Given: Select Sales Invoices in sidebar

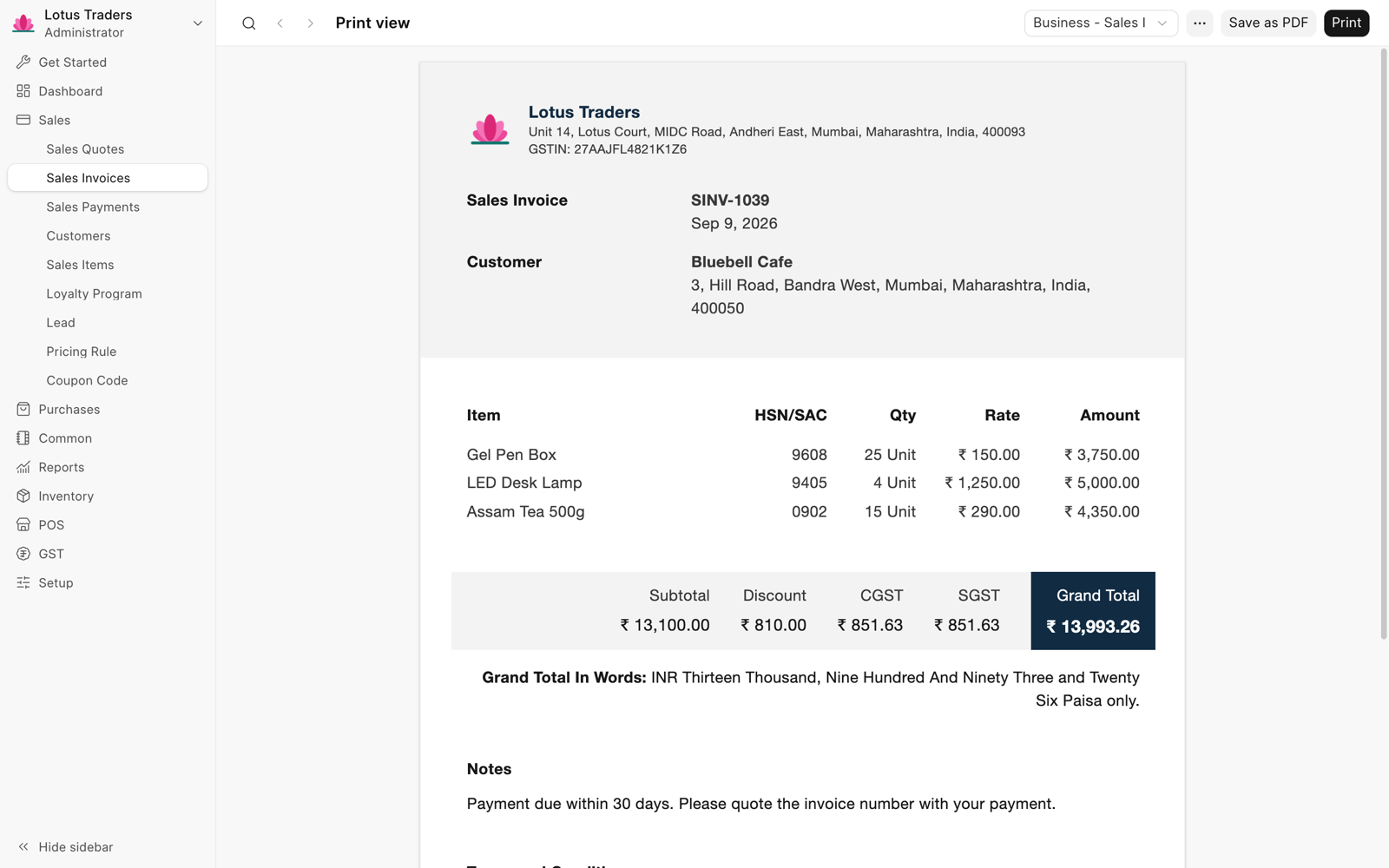Looking at the screenshot, I should pyautogui.click(x=108, y=178).
